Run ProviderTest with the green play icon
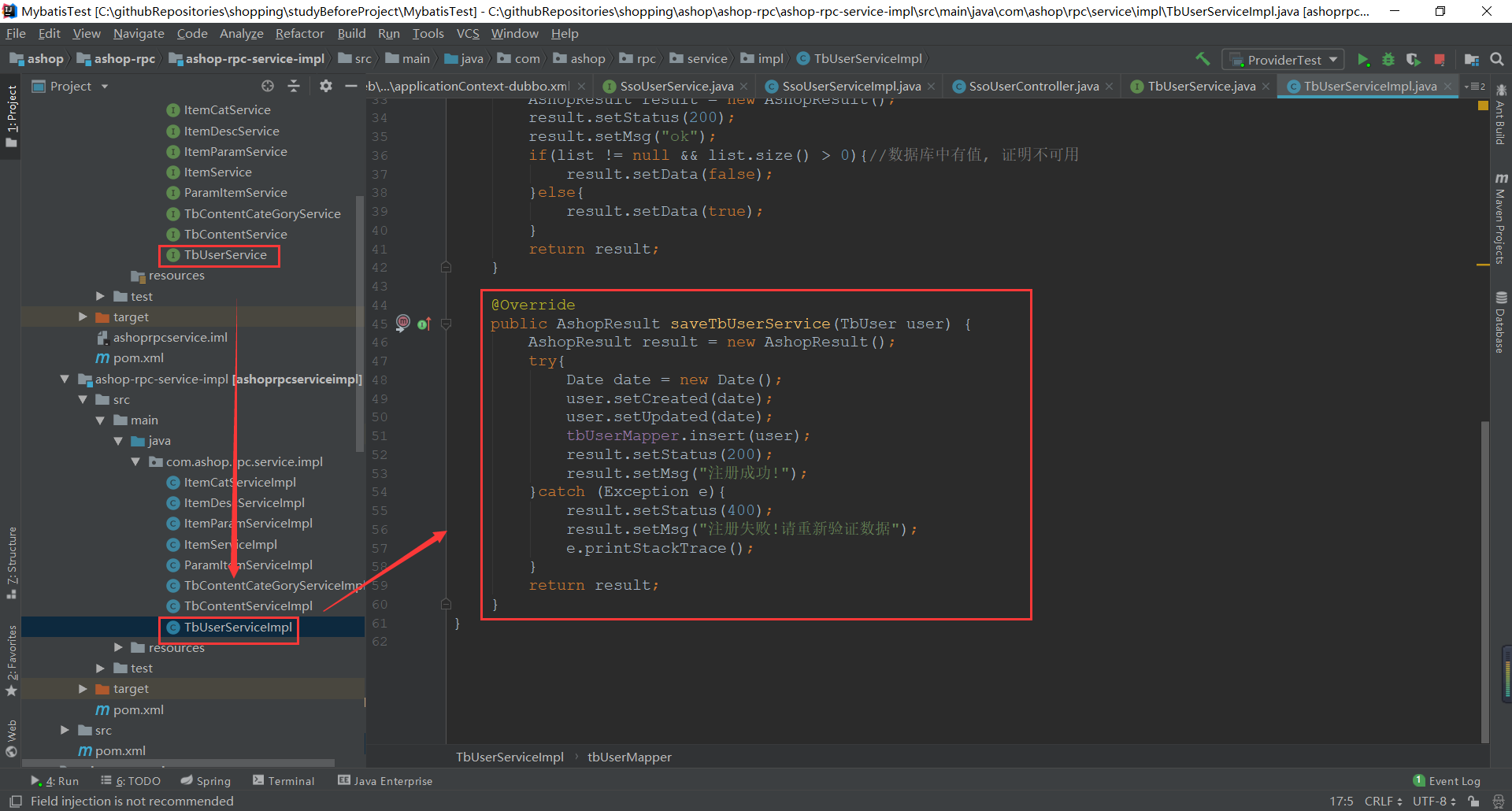1512x811 pixels. (x=1363, y=60)
